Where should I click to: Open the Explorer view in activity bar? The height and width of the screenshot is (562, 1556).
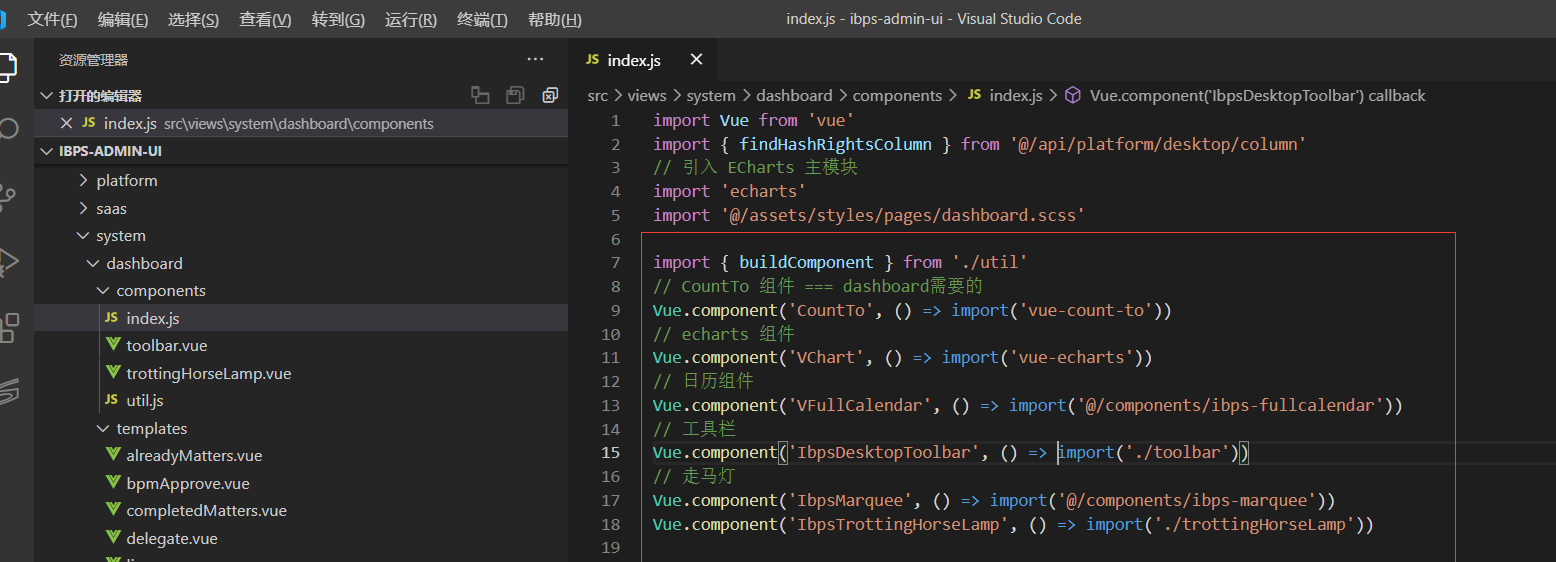click(6, 67)
